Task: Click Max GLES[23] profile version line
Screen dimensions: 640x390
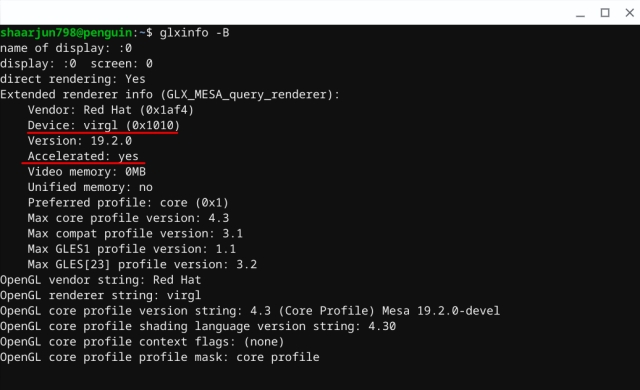Action: [142, 264]
